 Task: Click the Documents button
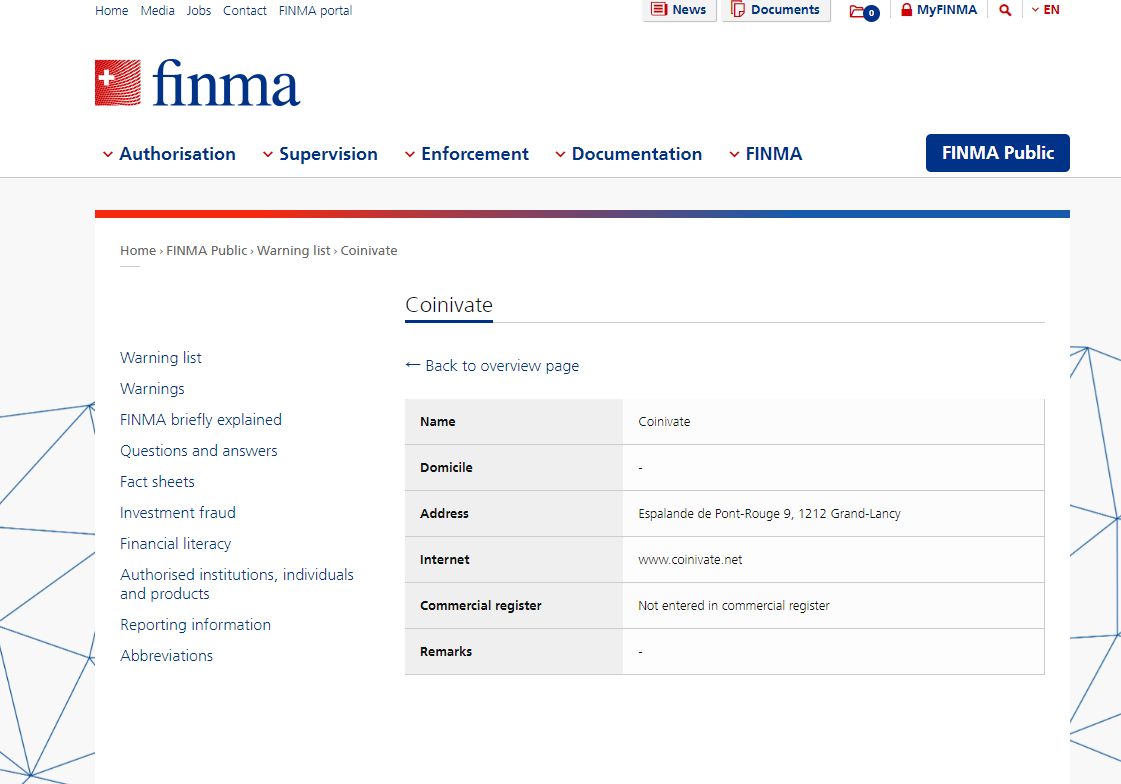[776, 10]
